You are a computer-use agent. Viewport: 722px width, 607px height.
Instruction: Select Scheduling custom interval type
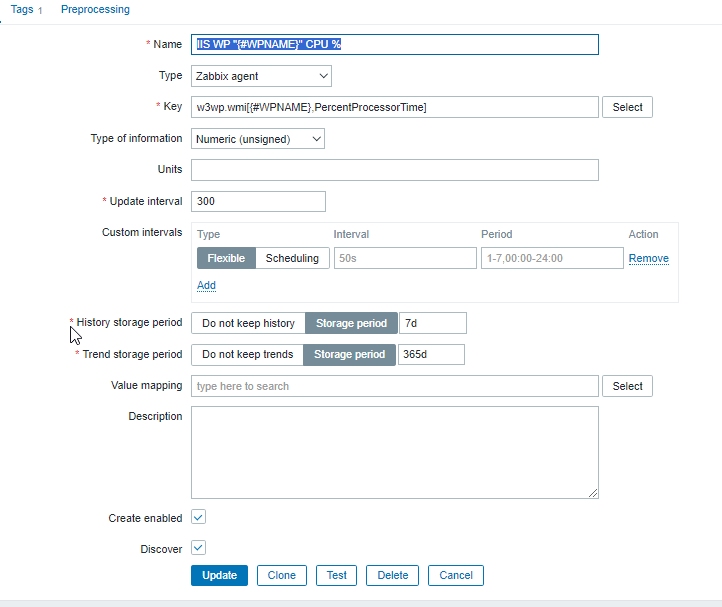pyautogui.click(x=292, y=258)
